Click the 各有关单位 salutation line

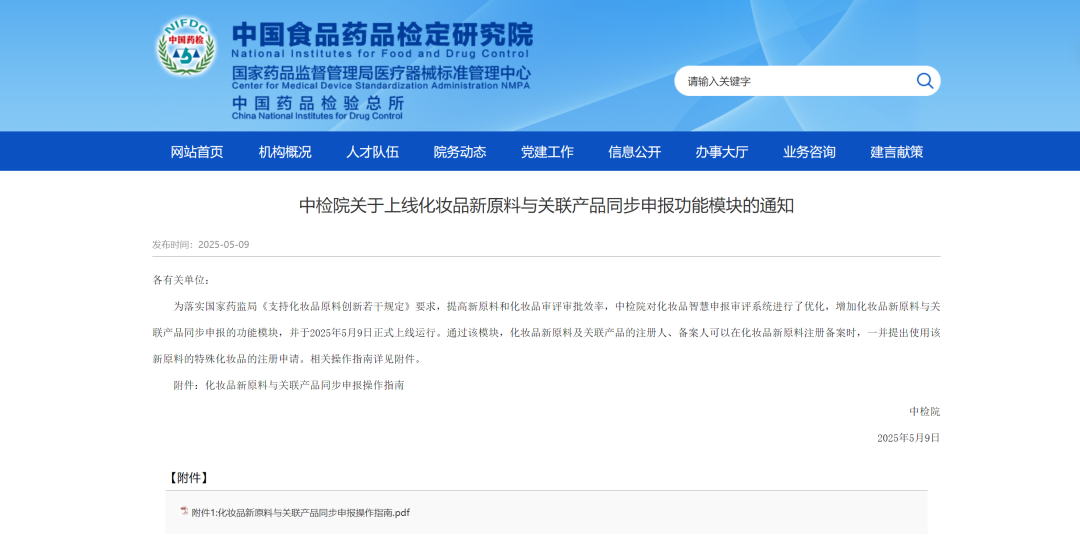click(181, 280)
